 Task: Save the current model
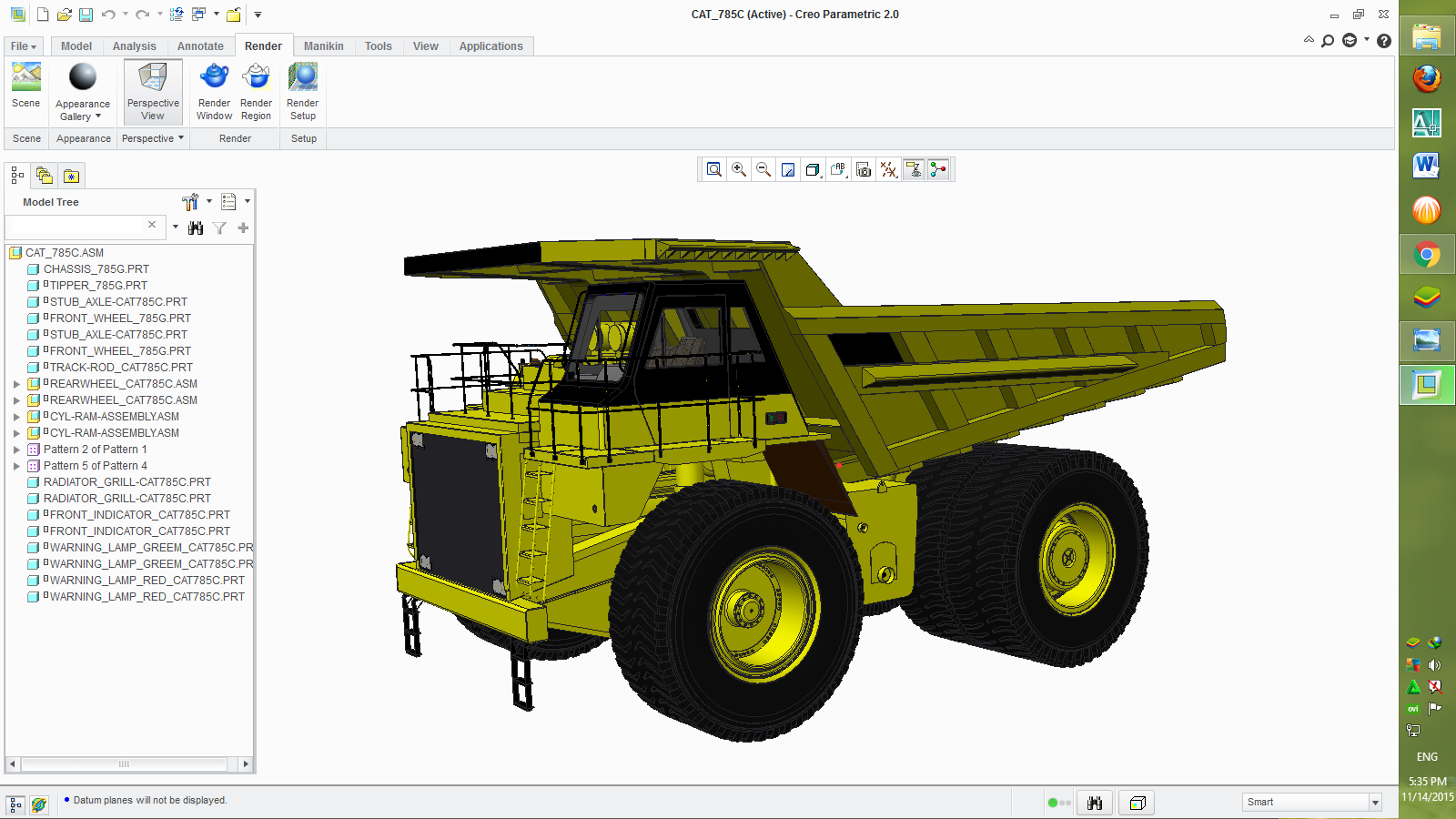click(86, 15)
